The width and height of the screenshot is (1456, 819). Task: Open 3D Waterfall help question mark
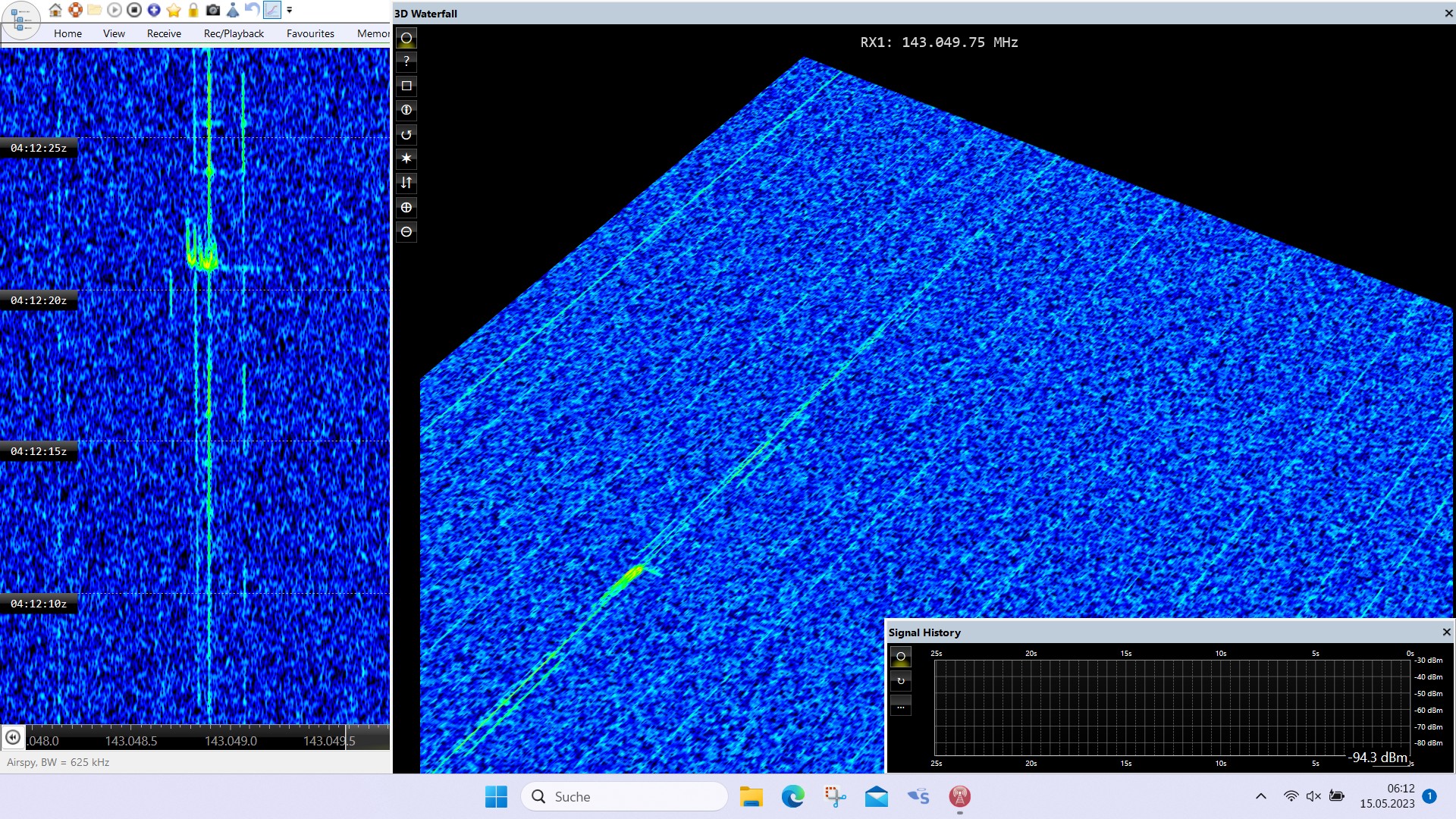tap(406, 61)
